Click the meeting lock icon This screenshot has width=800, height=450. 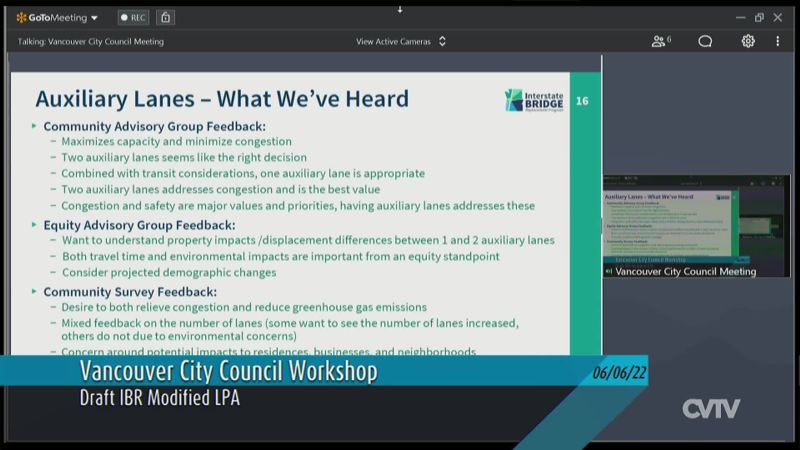click(165, 17)
